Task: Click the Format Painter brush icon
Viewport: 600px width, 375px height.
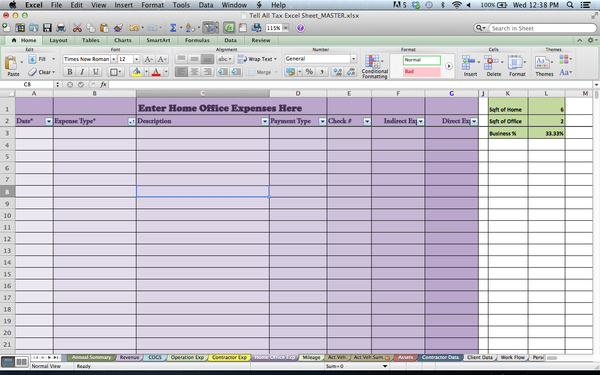Action: pos(118,28)
